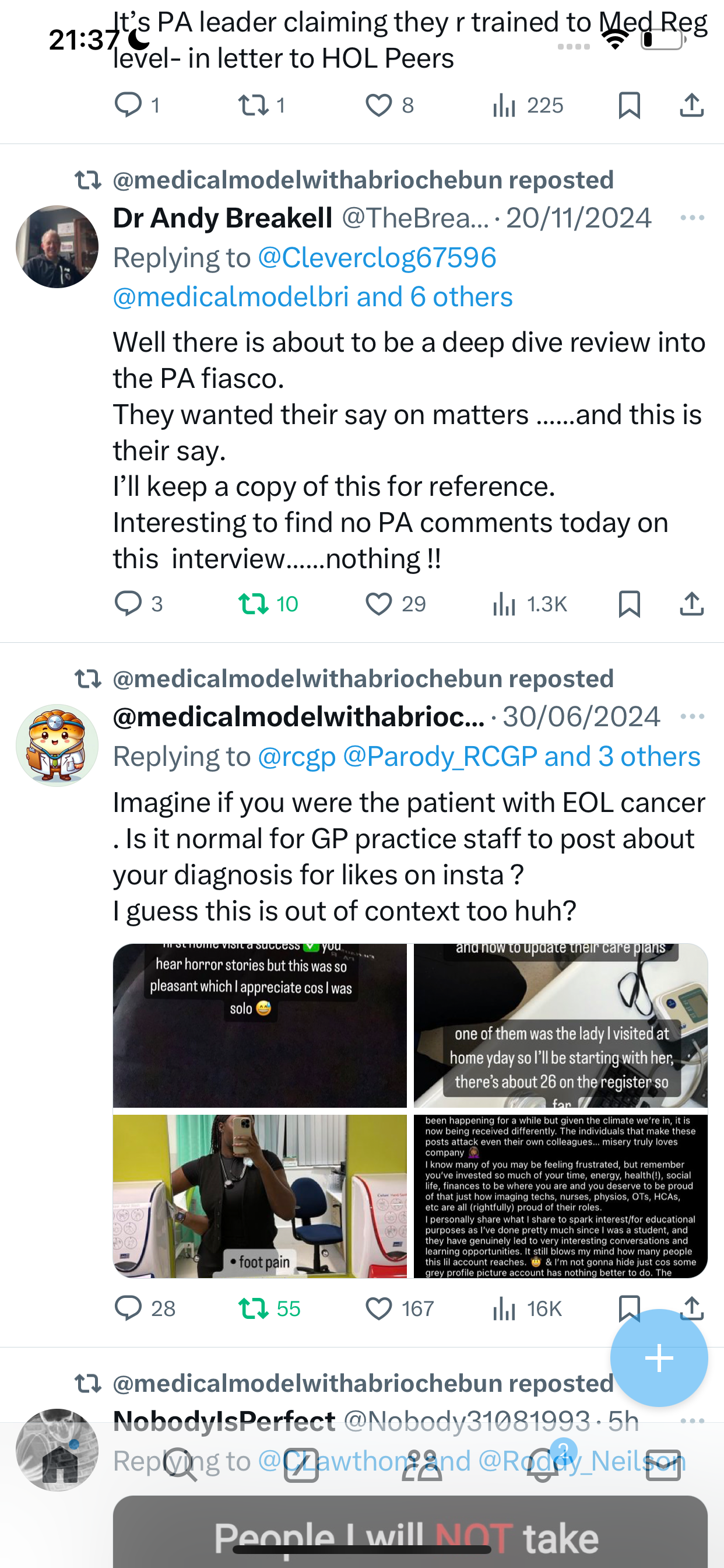724x1568 pixels.
Task: Like Dr Andy Breakell's tweet
Action: click(x=378, y=604)
